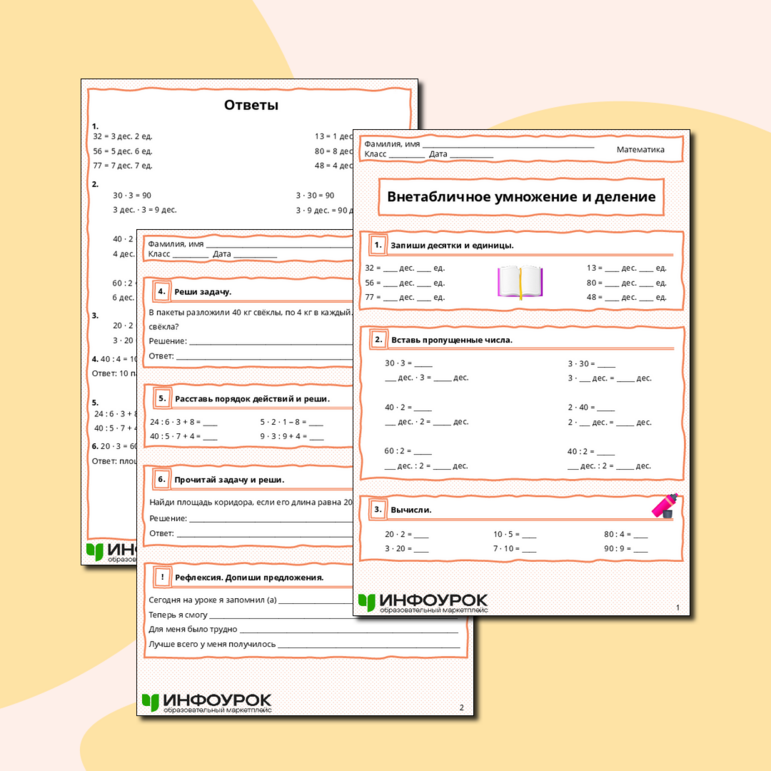The width and height of the screenshot is (771, 771).
Task: Click the blank after 20 · 2 in Вычисли
Action: coord(421,536)
